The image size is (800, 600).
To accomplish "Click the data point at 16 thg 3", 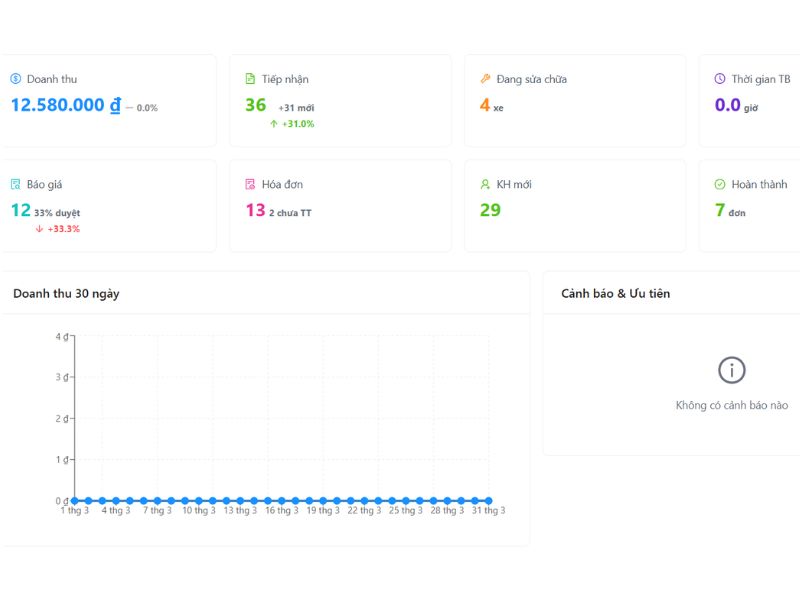I will (x=282, y=500).
